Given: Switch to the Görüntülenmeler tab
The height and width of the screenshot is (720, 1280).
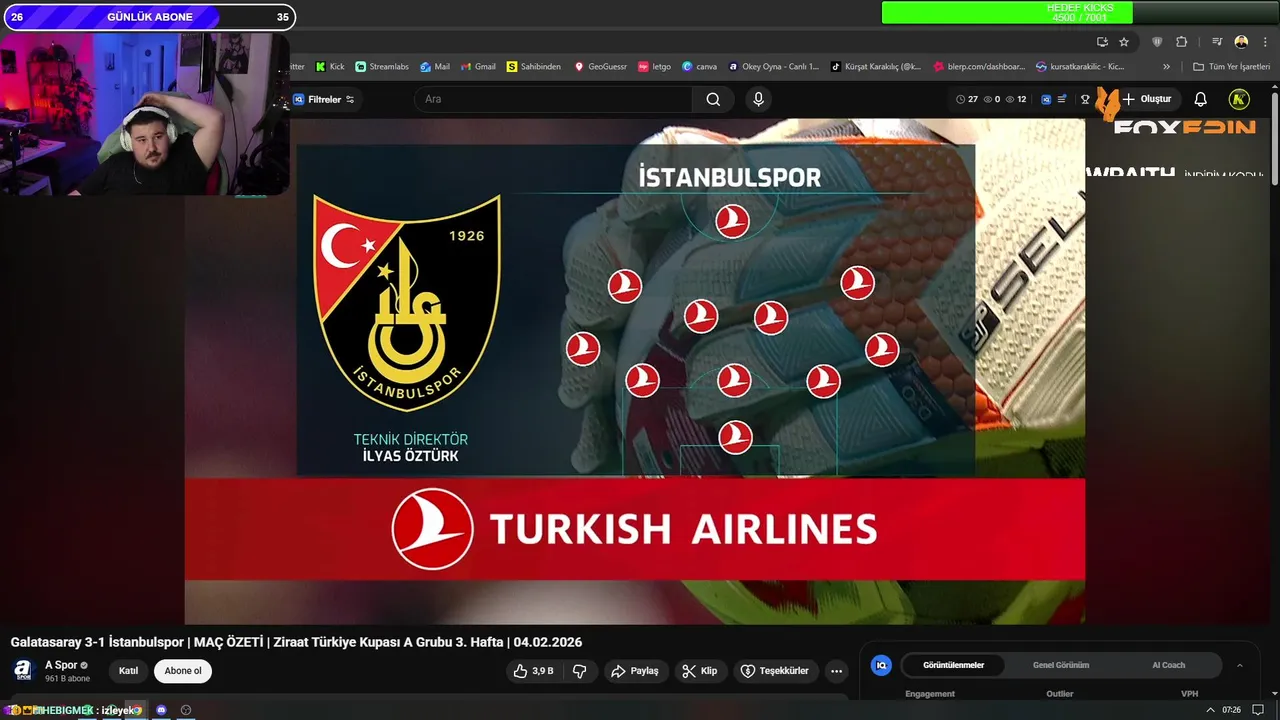Looking at the screenshot, I should 953,665.
